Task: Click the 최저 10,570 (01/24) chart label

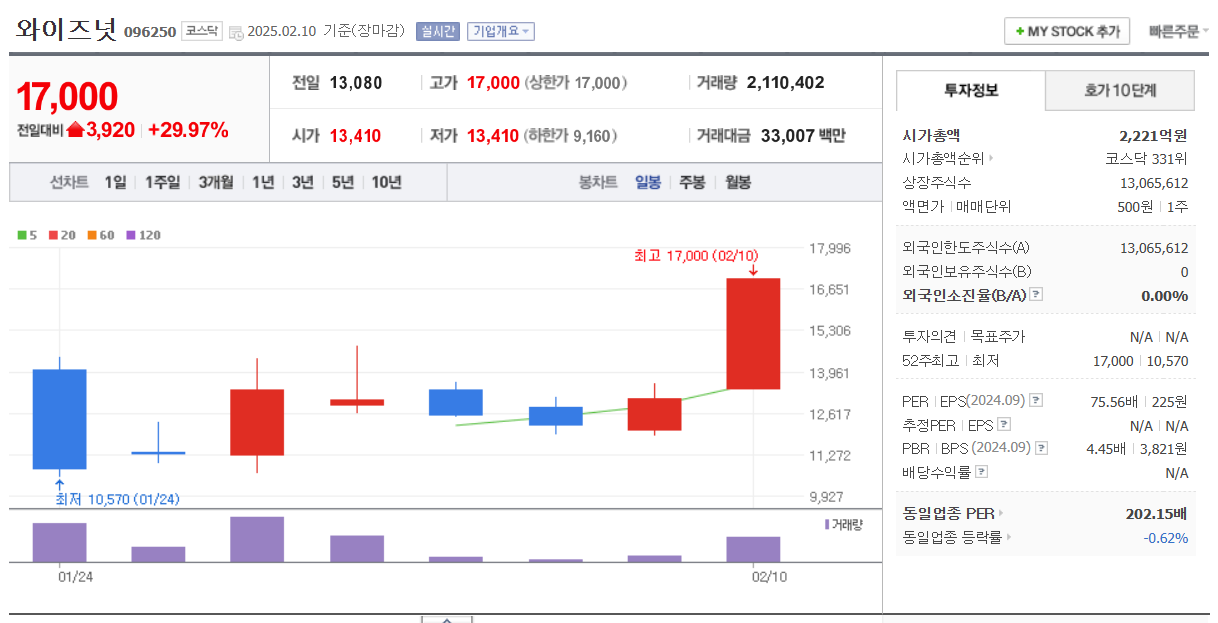Action: [118, 498]
